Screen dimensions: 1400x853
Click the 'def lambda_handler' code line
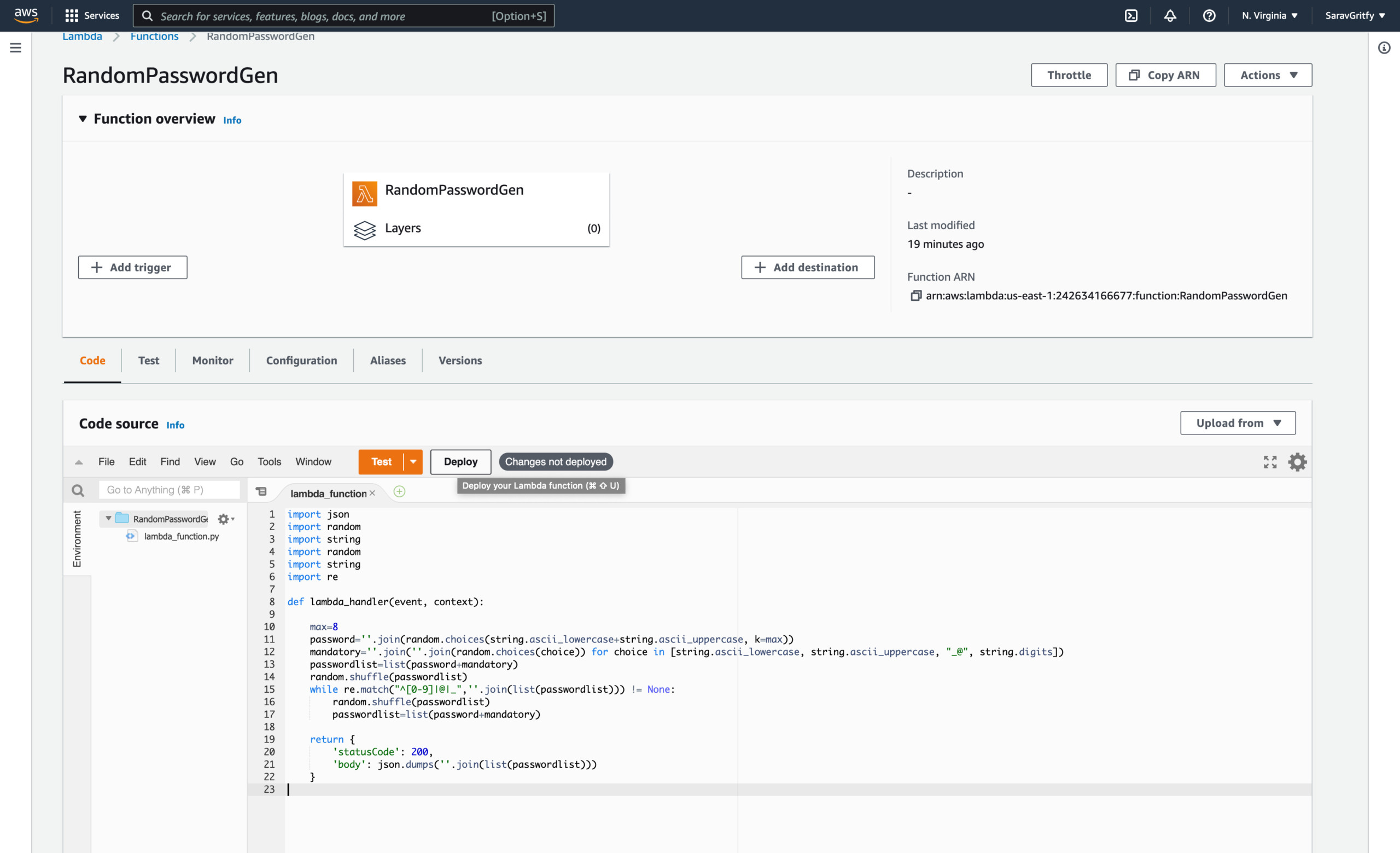tap(385, 601)
